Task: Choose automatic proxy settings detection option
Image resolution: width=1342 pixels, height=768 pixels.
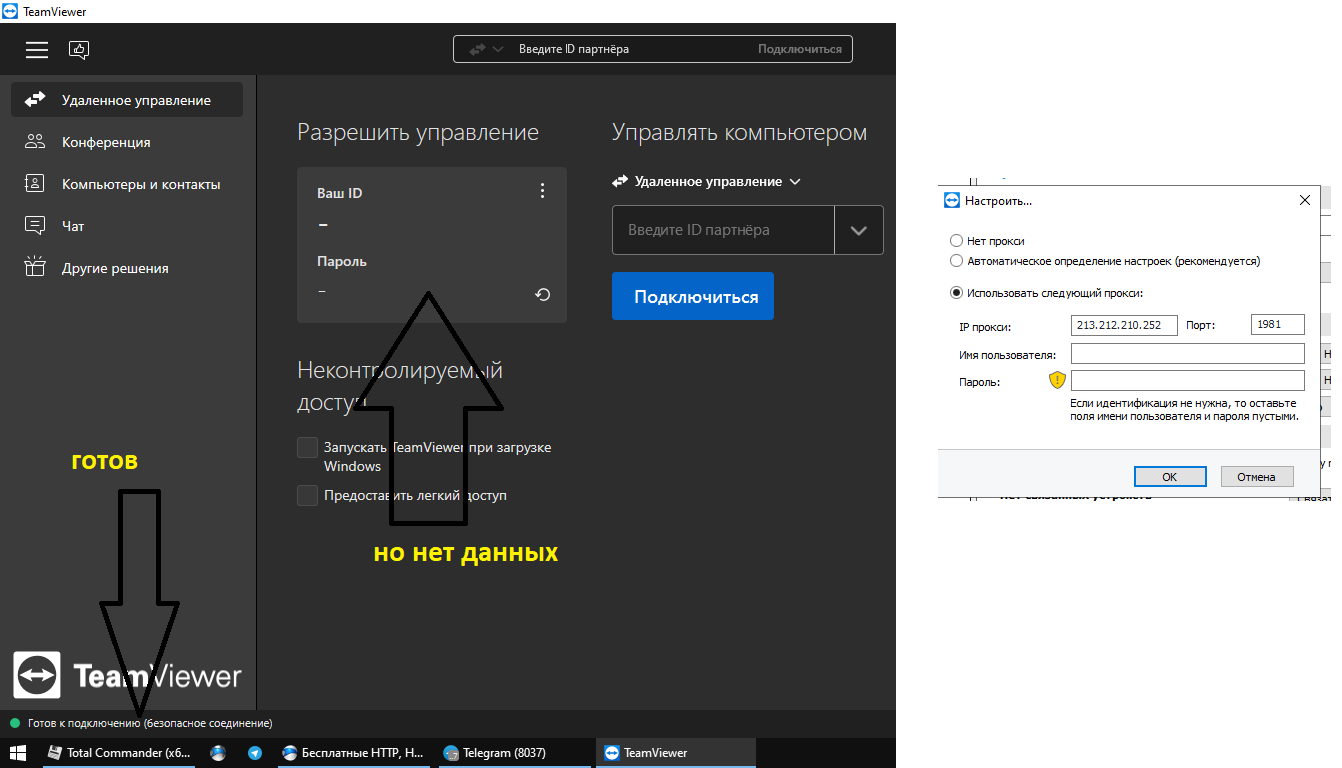Action: 957,261
